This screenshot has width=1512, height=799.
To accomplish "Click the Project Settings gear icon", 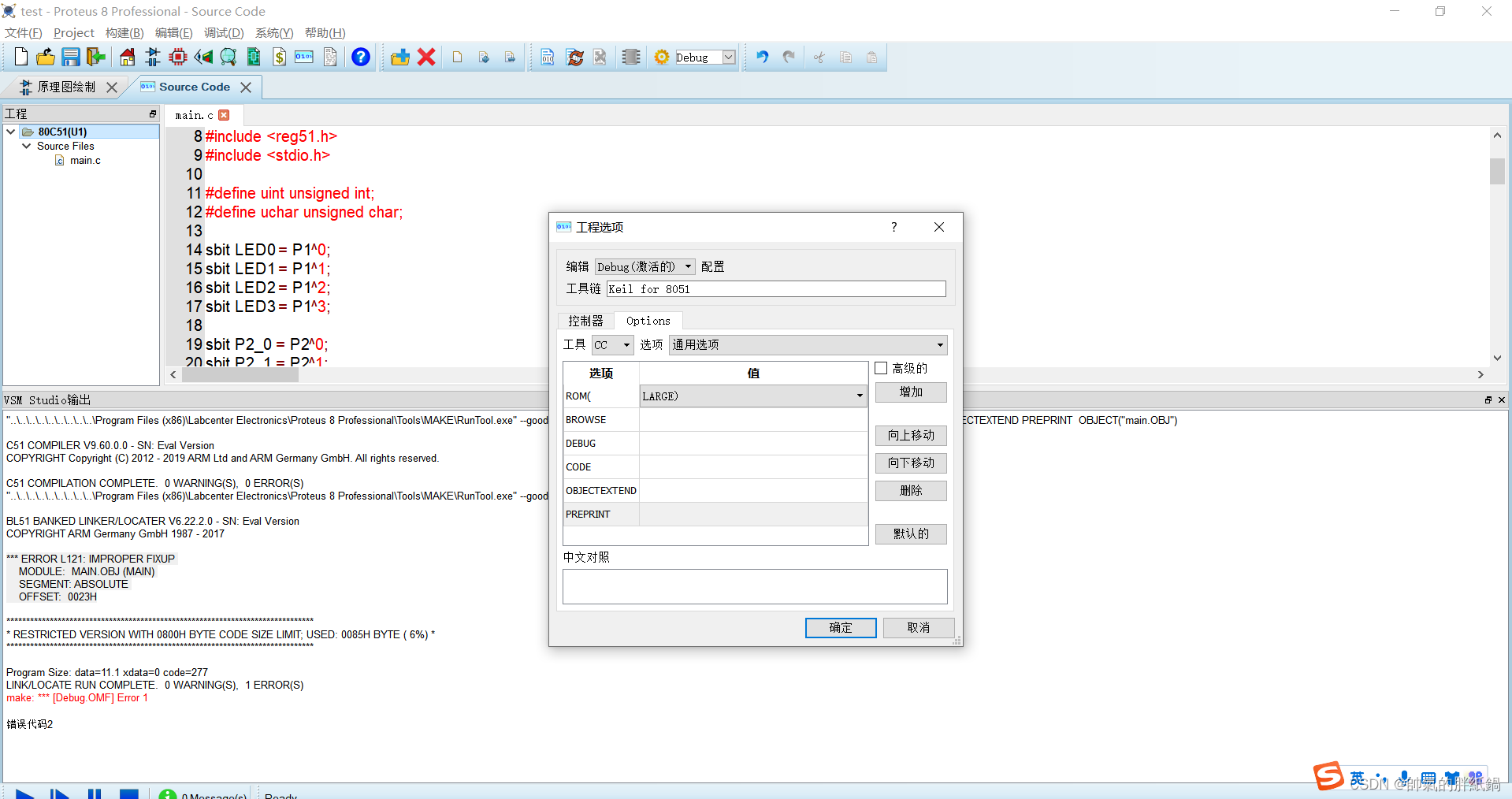I will coord(662,57).
